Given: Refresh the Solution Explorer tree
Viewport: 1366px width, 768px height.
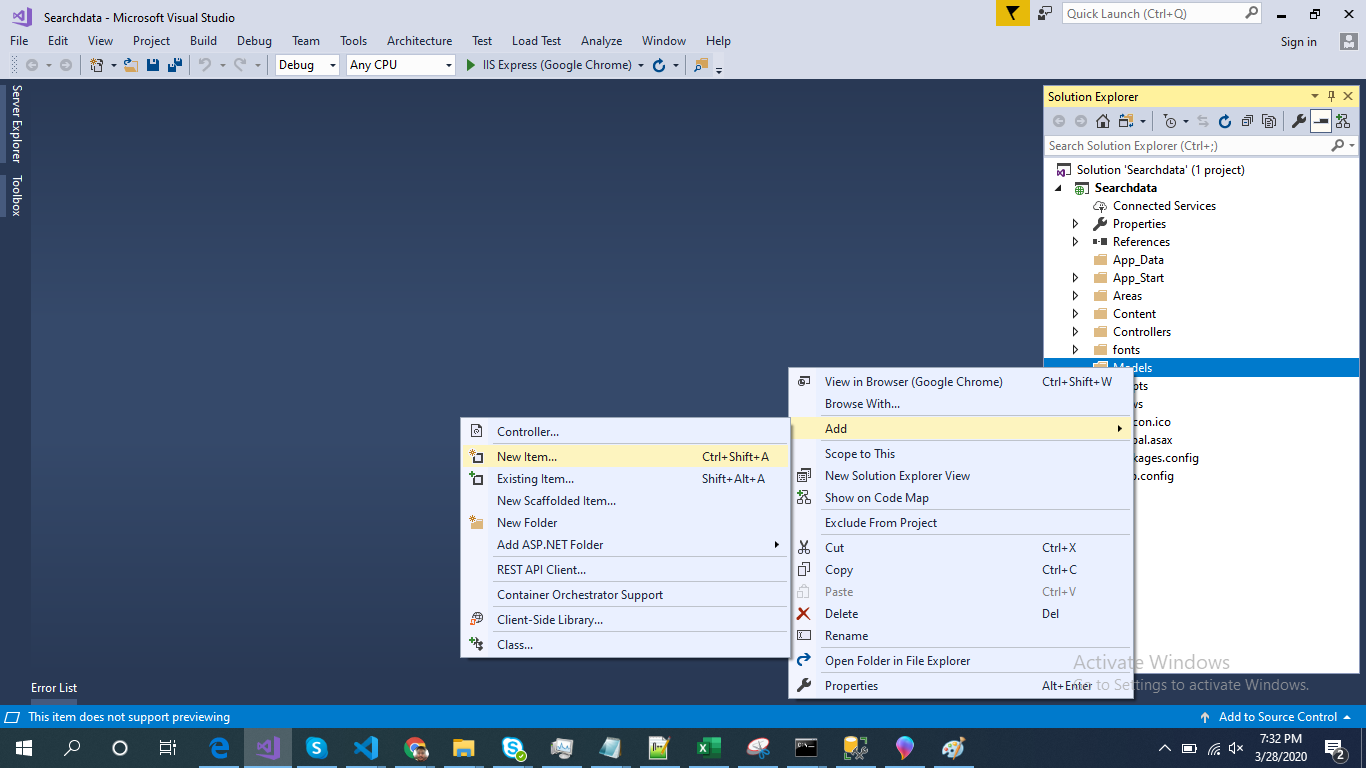Looking at the screenshot, I should 1224,121.
